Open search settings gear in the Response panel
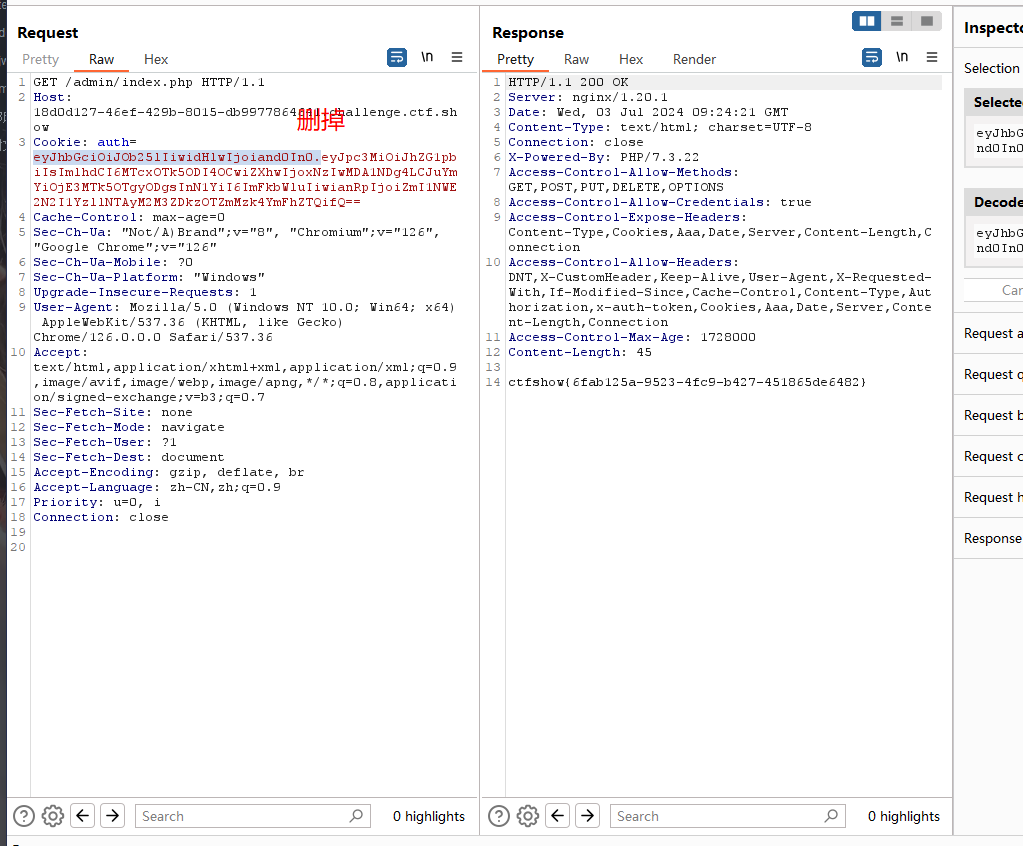The width and height of the screenshot is (1023, 846). click(527, 816)
